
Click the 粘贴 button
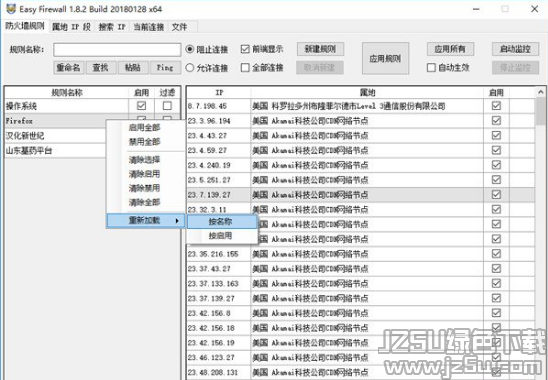[x=133, y=67]
